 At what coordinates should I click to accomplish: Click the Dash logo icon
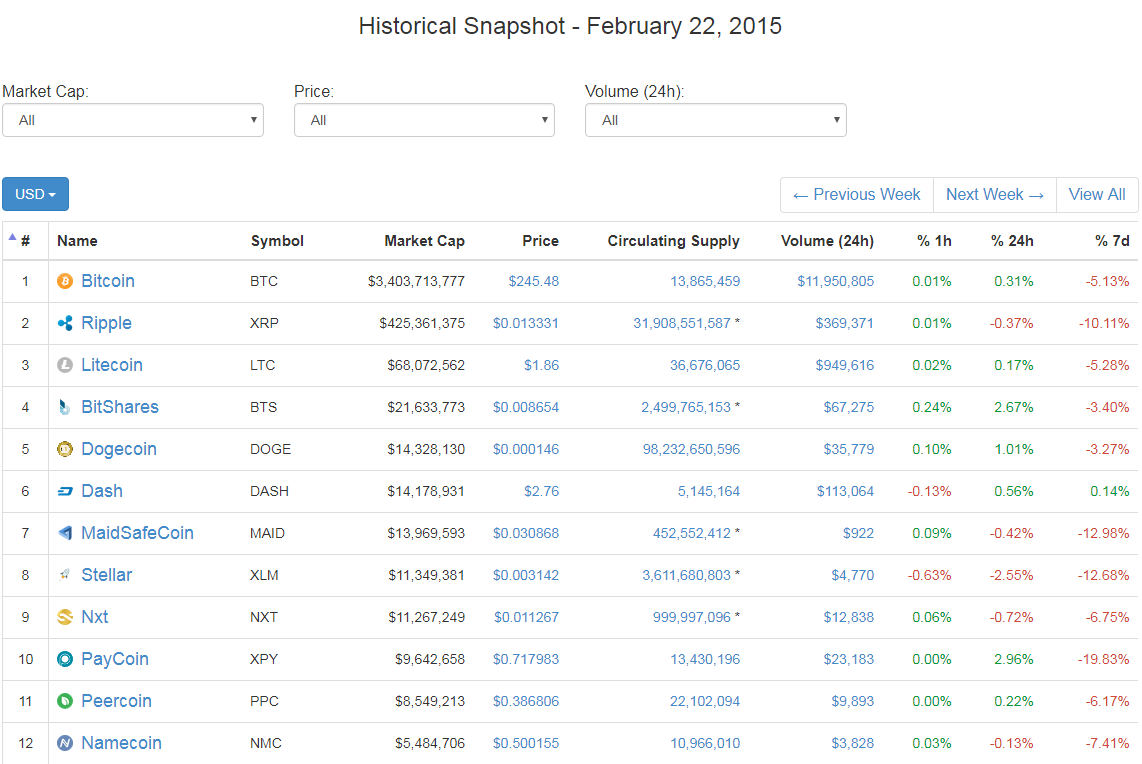65,491
